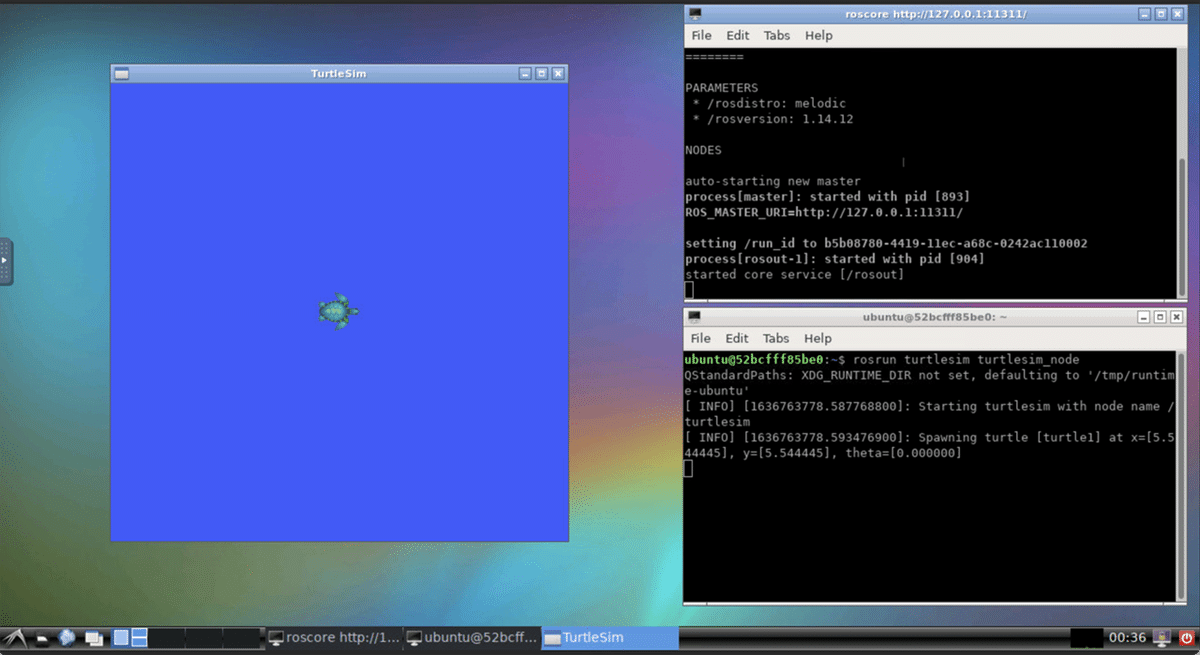The height and width of the screenshot is (655, 1200).
Task: Click "process[rosout-1]: started with pid [904]"
Action: [835, 259]
